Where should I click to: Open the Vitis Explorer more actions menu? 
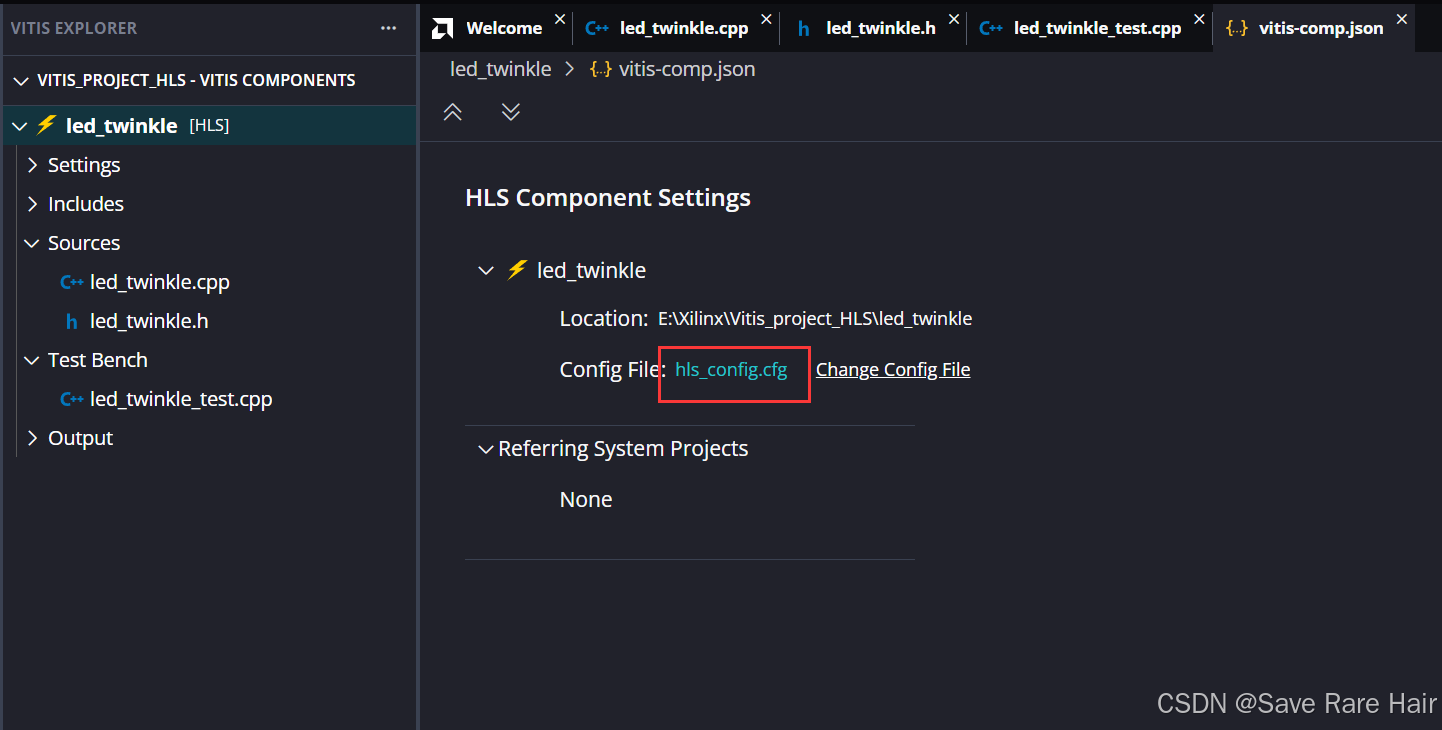(x=388, y=28)
